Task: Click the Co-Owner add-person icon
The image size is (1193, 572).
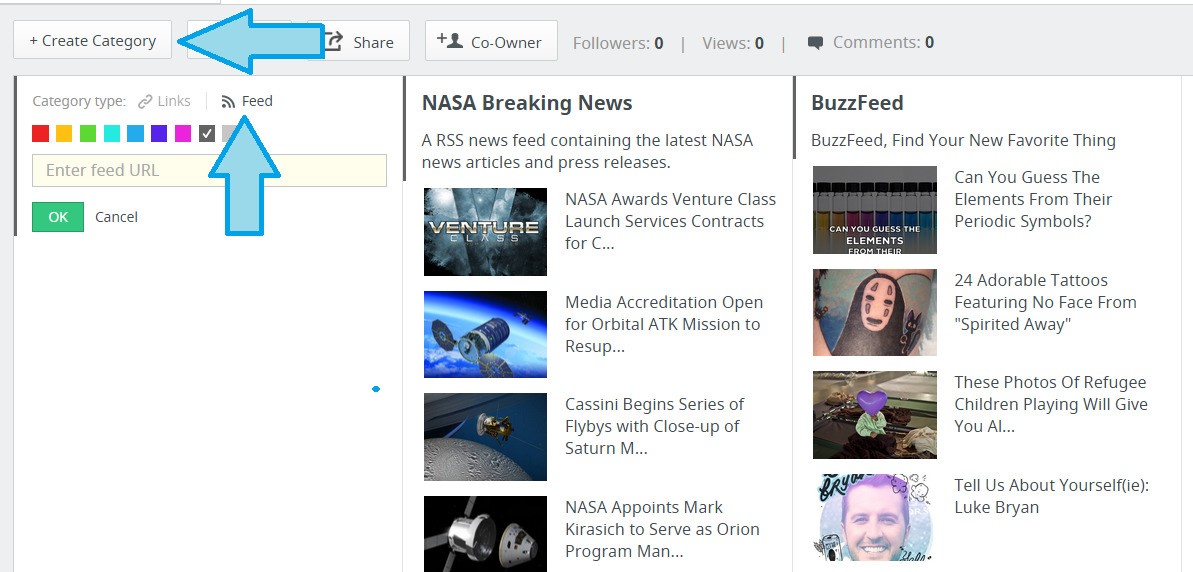Action: point(450,41)
